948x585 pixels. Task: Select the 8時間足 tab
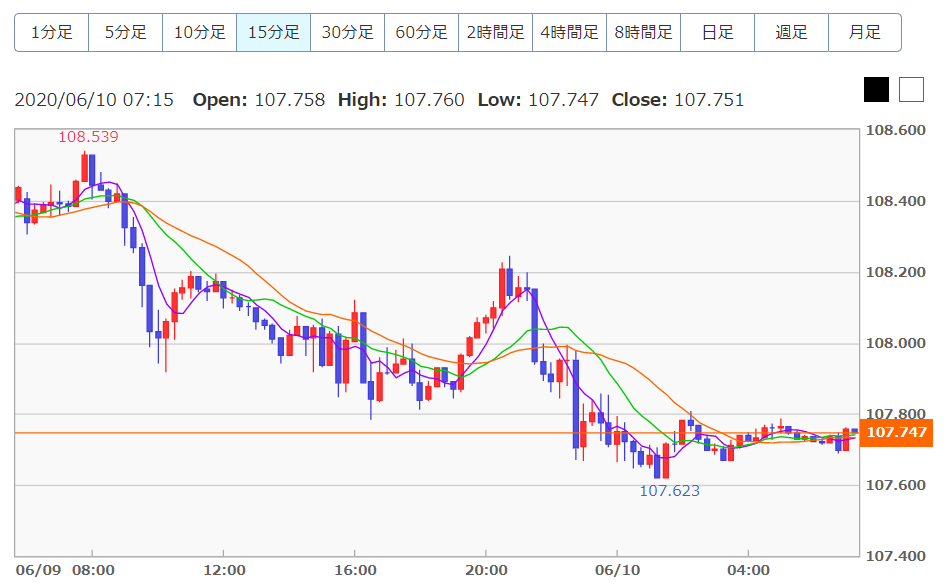pos(643,33)
